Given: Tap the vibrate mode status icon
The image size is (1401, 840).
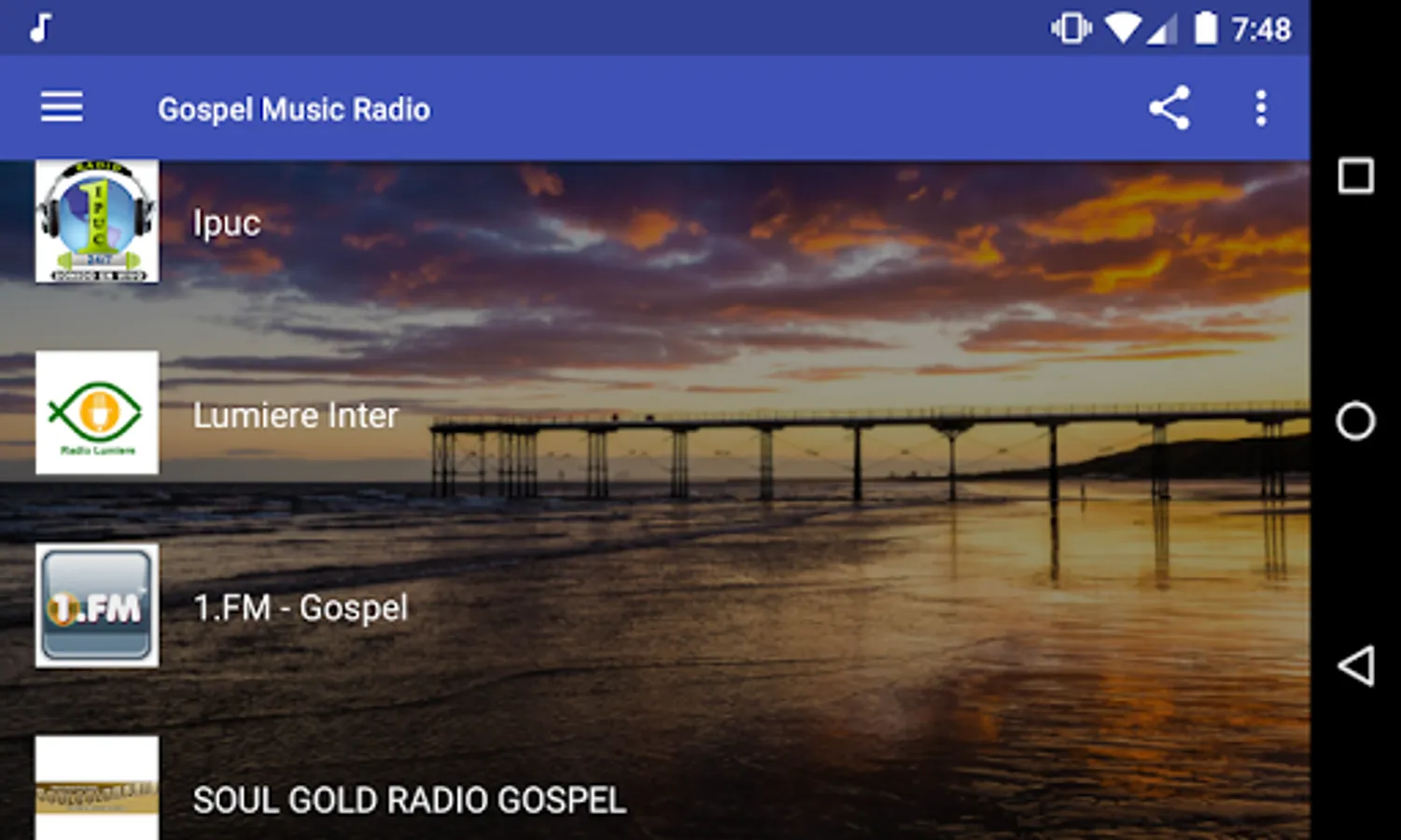Looking at the screenshot, I should pyautogui.click(x=1071, y=28).
